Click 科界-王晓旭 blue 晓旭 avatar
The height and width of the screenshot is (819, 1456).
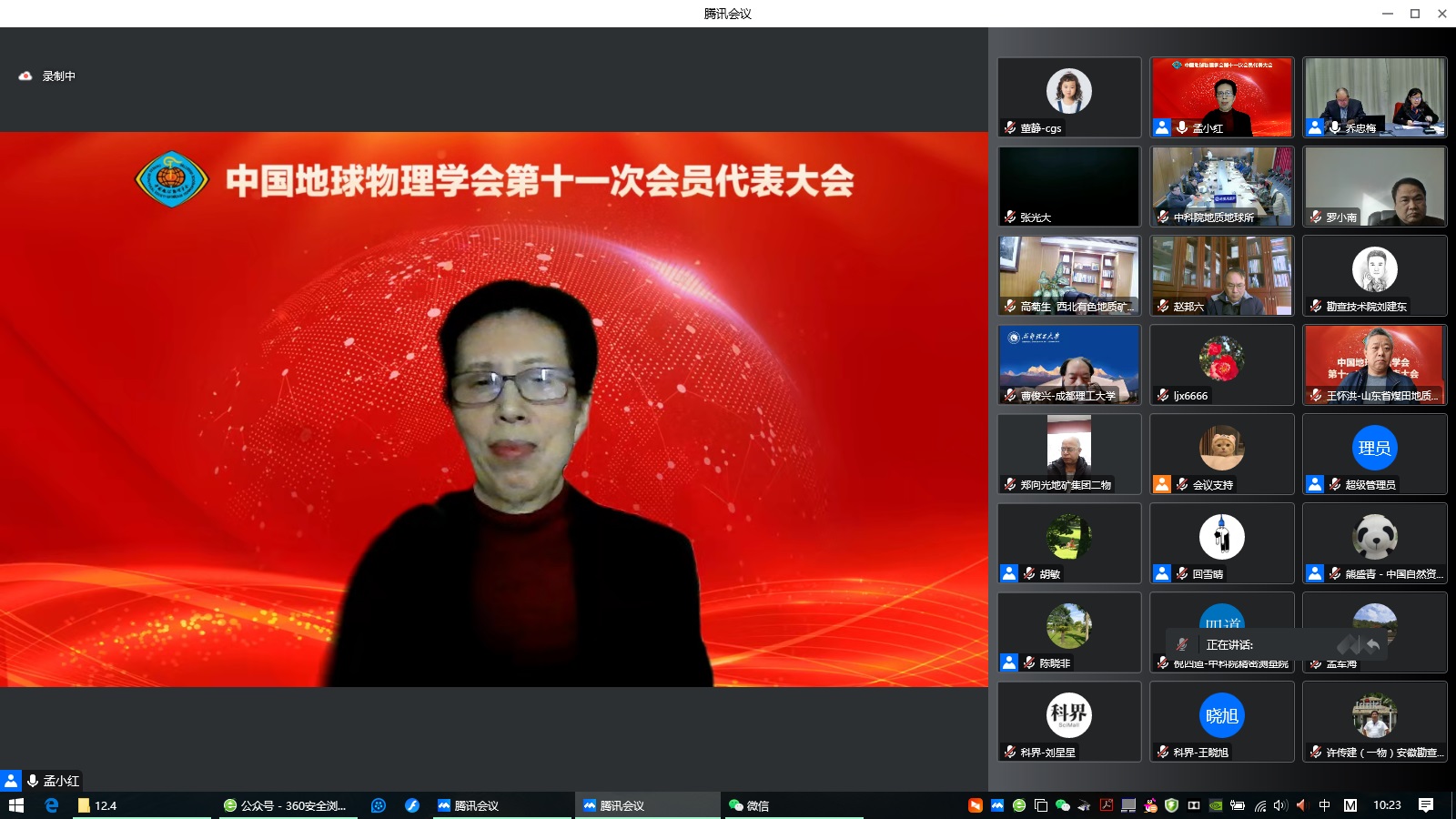(x=1222, y=714)
